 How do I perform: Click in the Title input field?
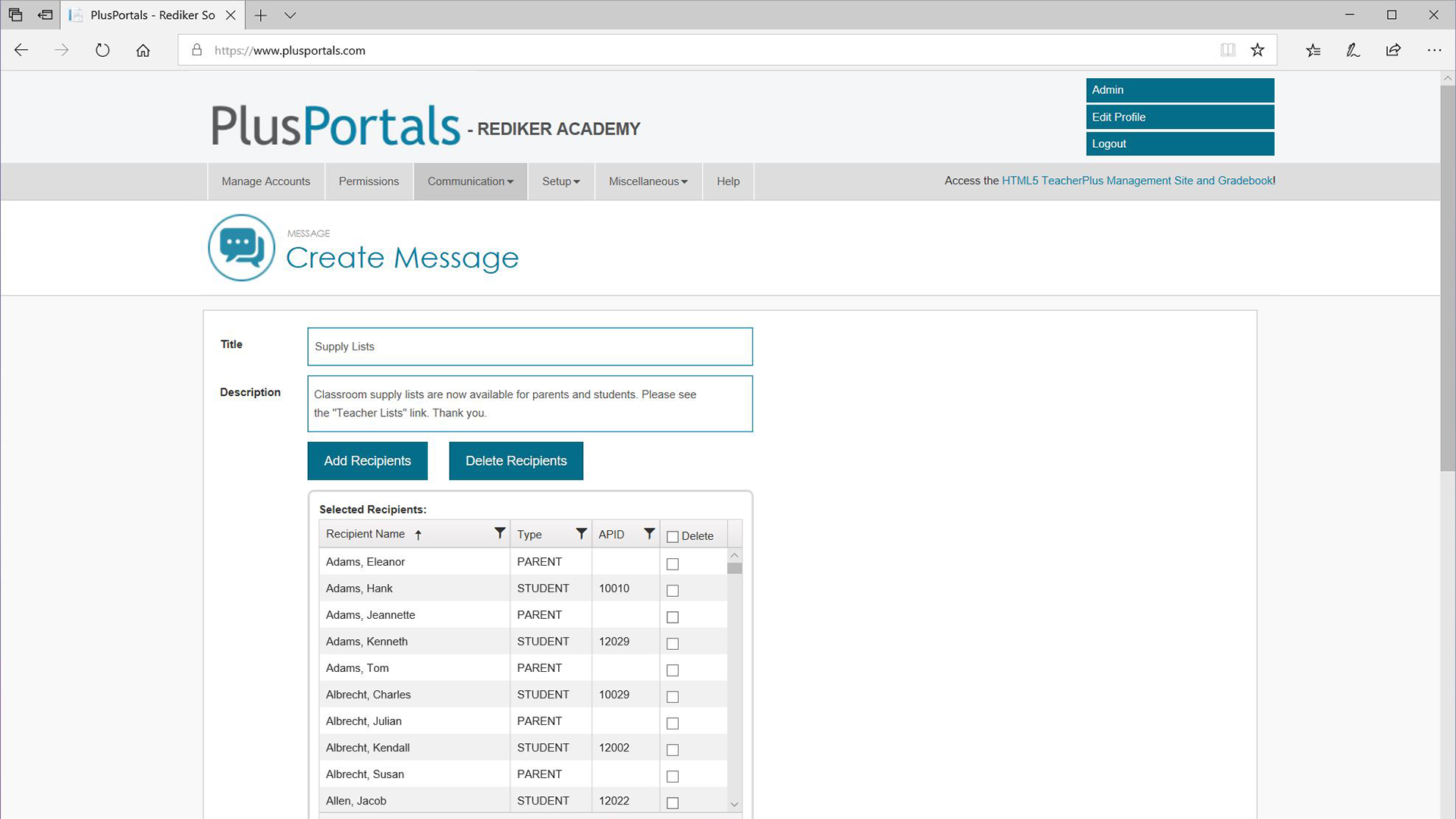(529, 347)
